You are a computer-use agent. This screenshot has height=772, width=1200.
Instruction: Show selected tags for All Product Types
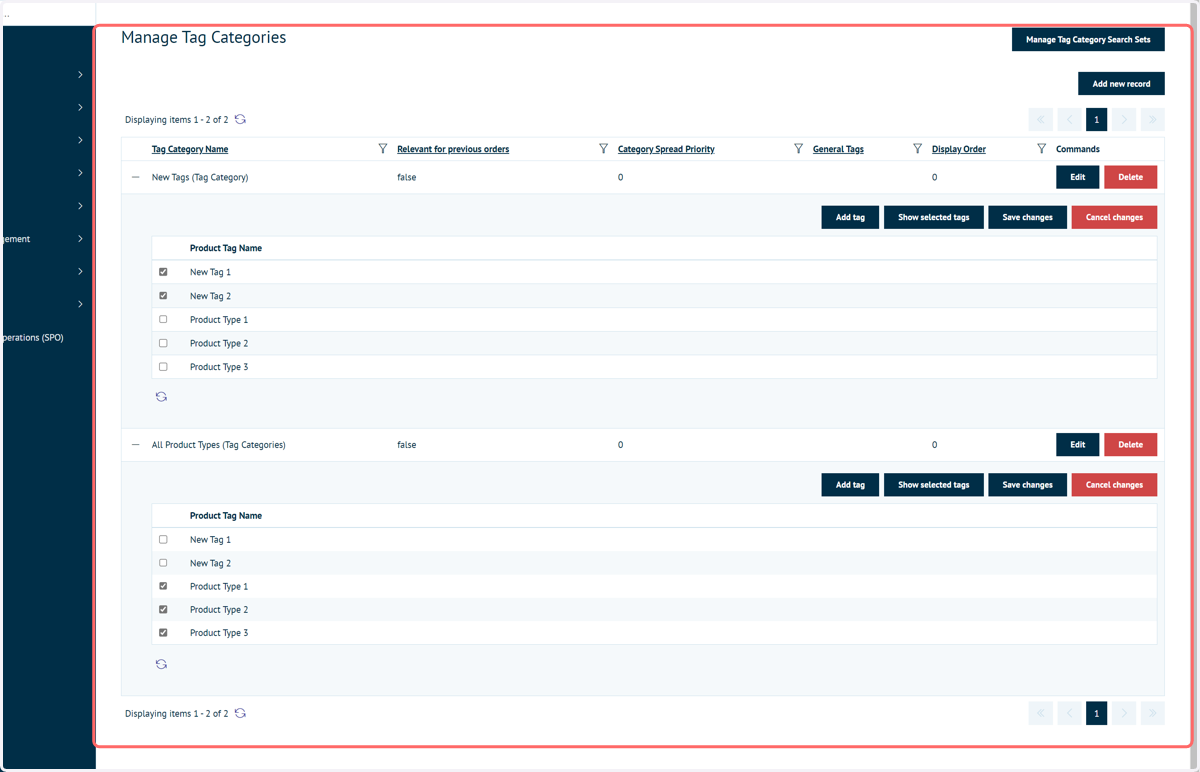(x=933, y=485)
